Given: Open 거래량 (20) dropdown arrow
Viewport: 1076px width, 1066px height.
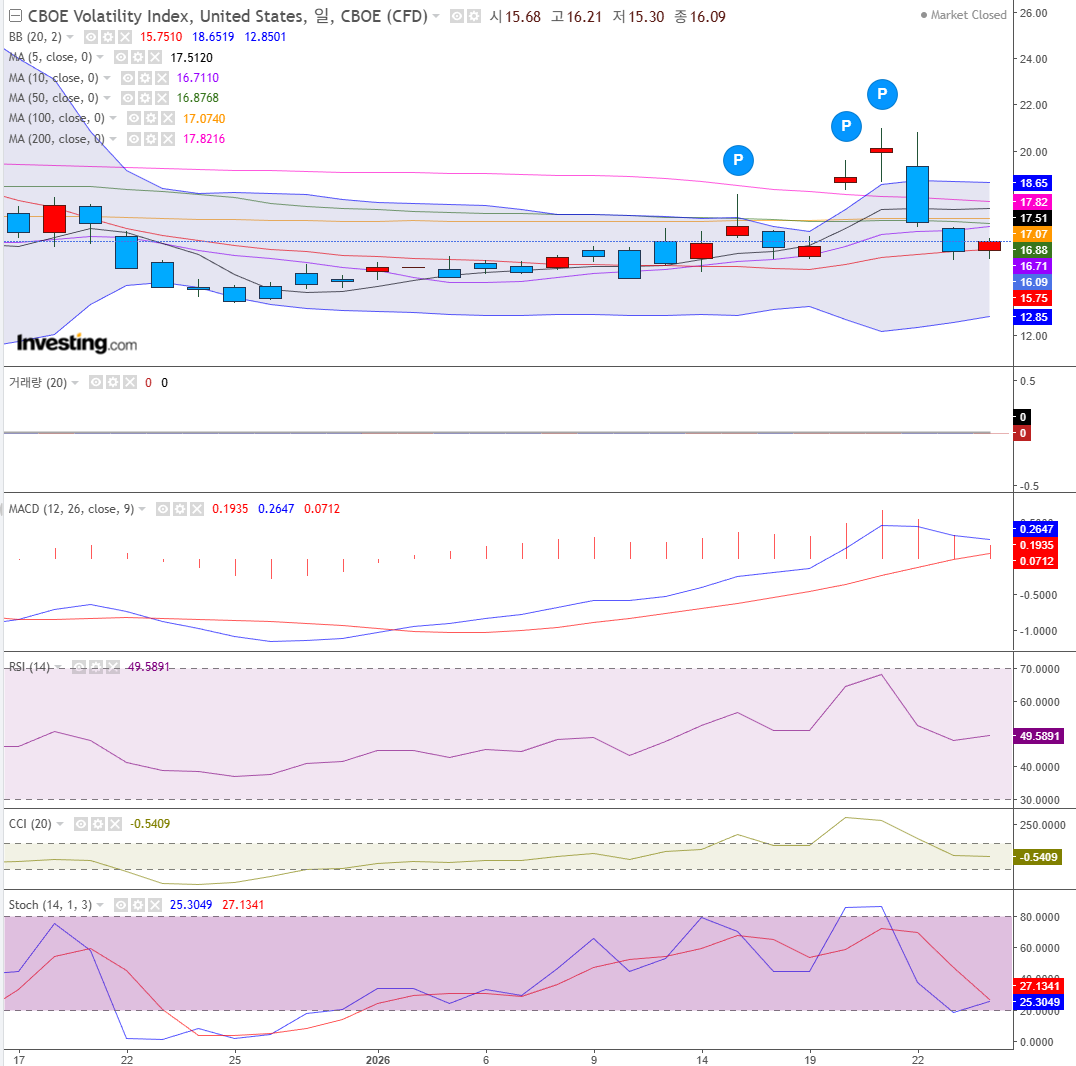Looking at the screenshot, I should point(75,383).
